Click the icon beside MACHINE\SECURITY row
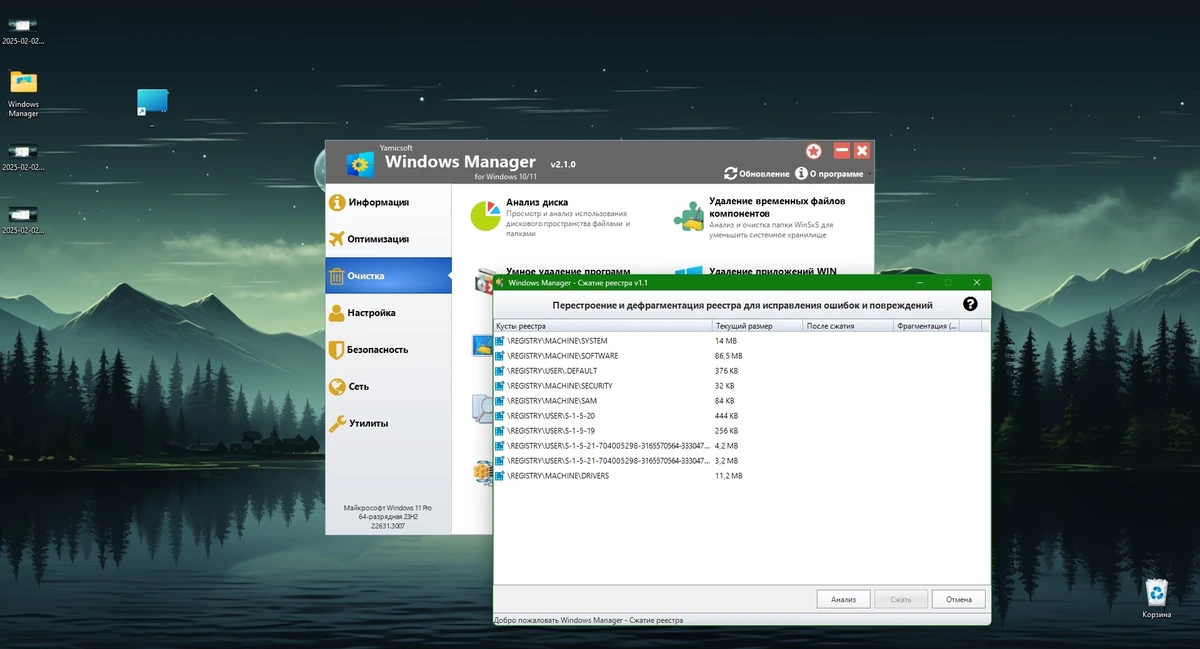Screen dimensions: 1200x649 pos(500,386)
